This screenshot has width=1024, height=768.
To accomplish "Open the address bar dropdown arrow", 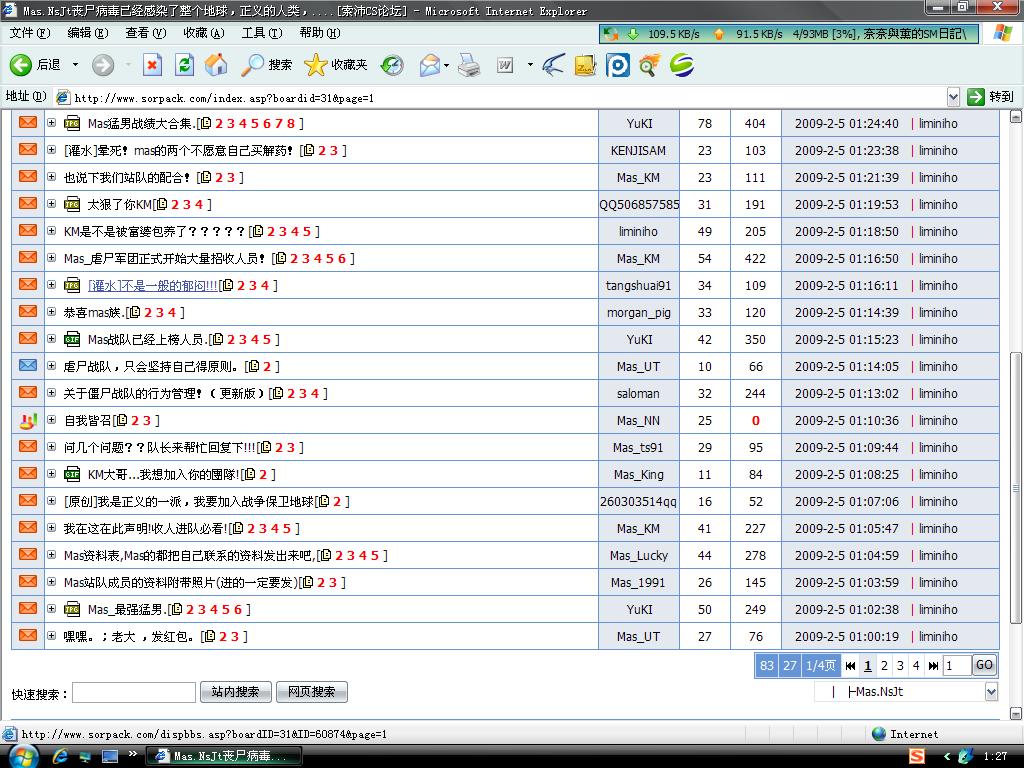I will pyautogui.click(x=953, y=97).
